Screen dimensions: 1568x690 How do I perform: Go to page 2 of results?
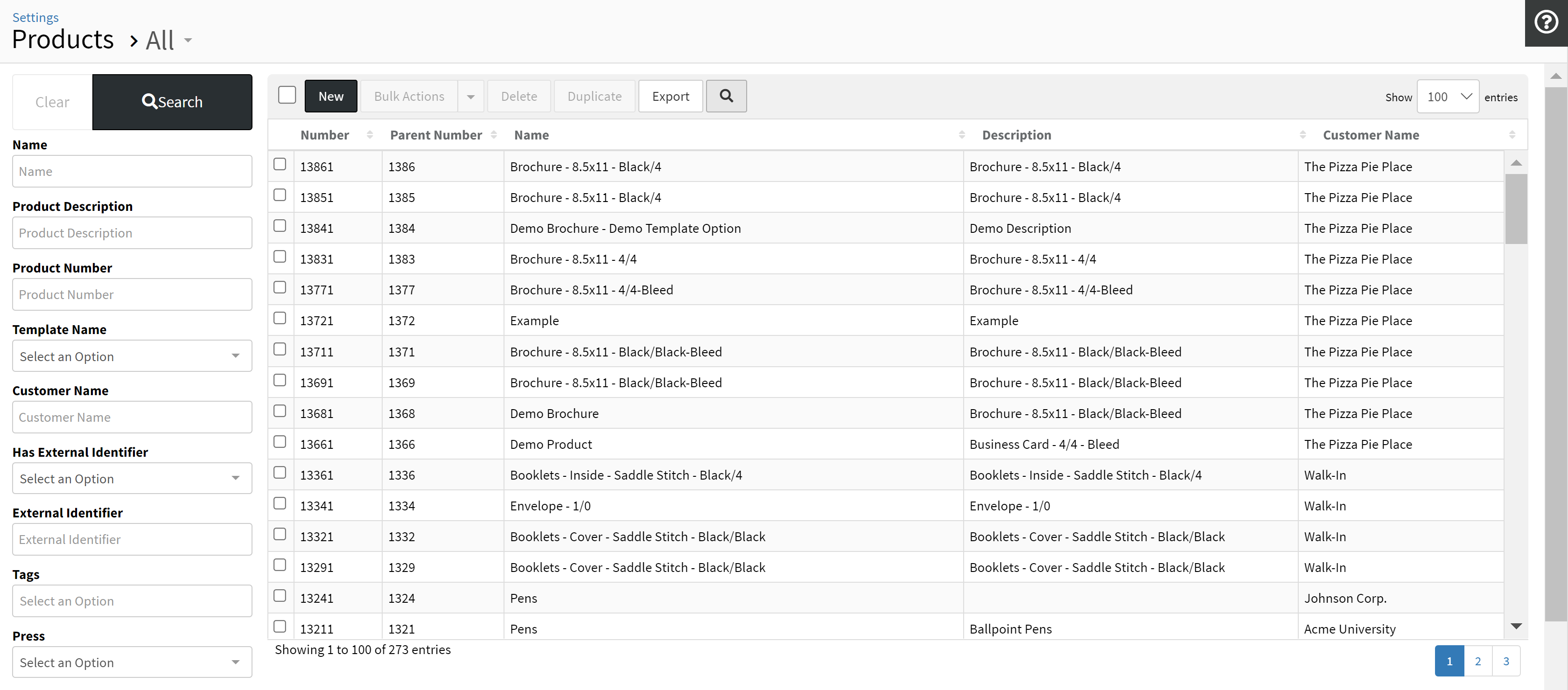tap(1478, 662)
